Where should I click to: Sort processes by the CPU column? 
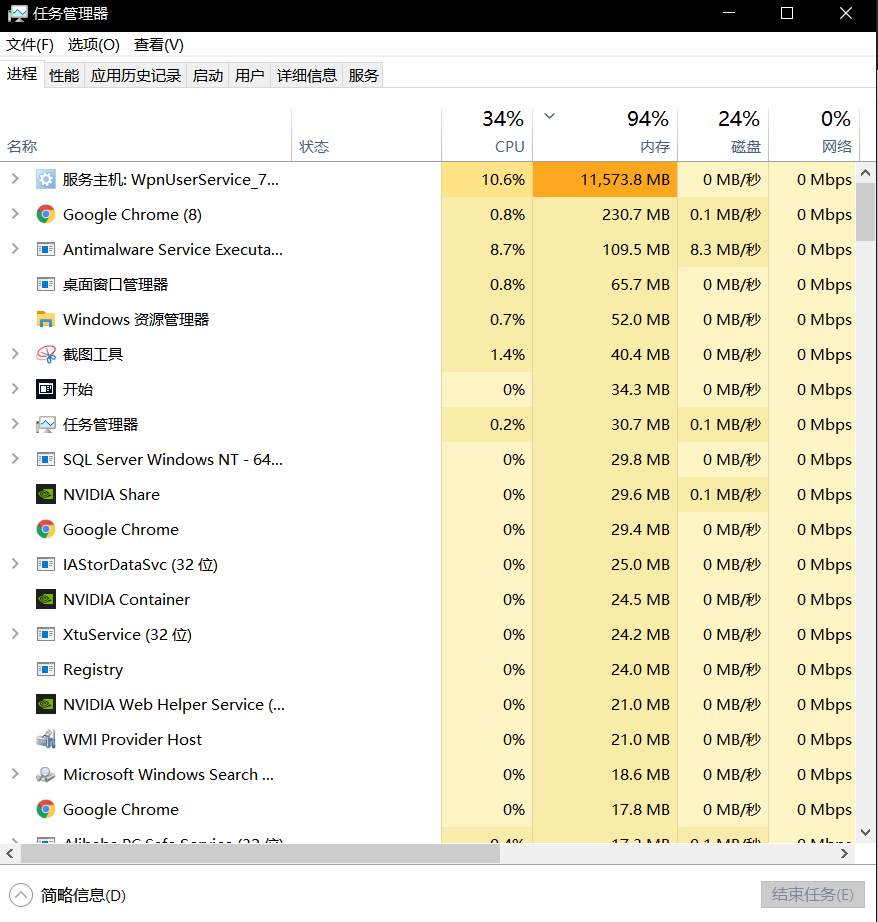[x=487, y=135]
